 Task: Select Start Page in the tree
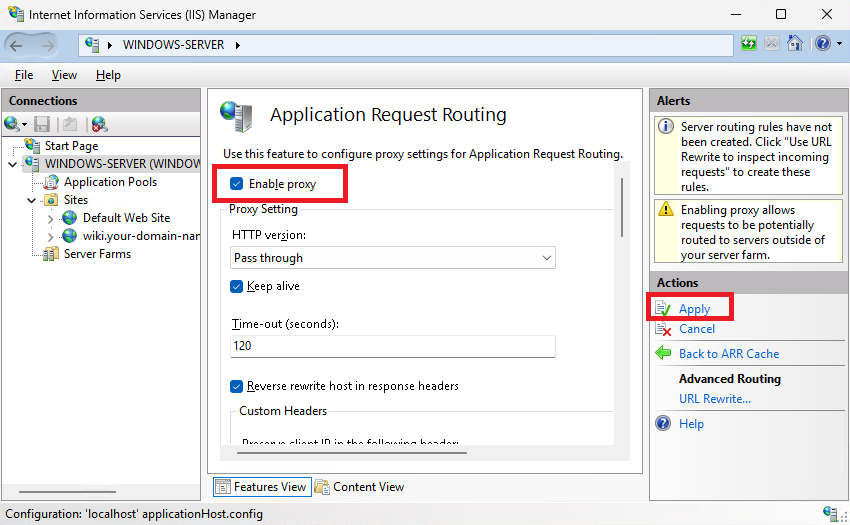(x=72, y=146)
